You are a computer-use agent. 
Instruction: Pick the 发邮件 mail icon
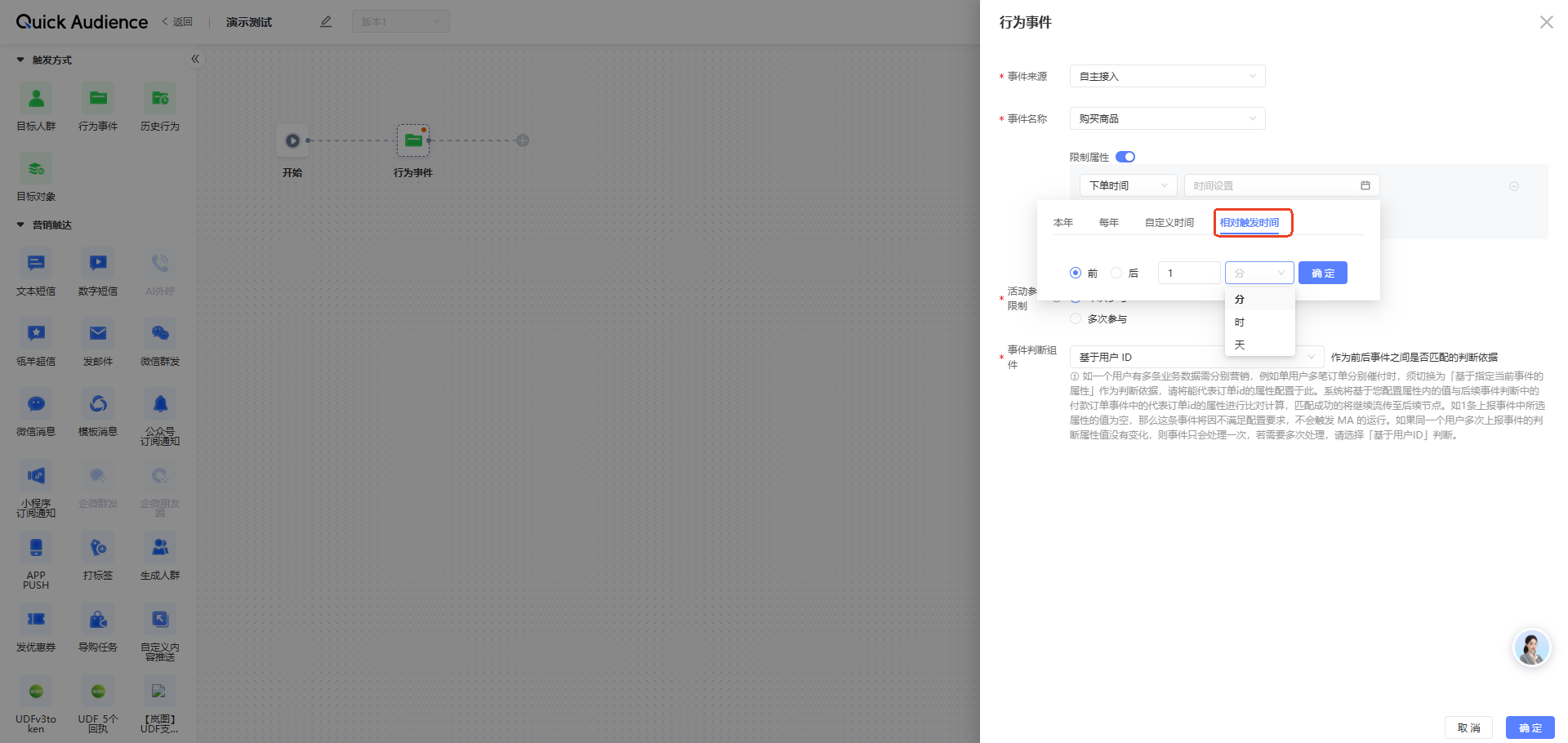click(98, 333)
